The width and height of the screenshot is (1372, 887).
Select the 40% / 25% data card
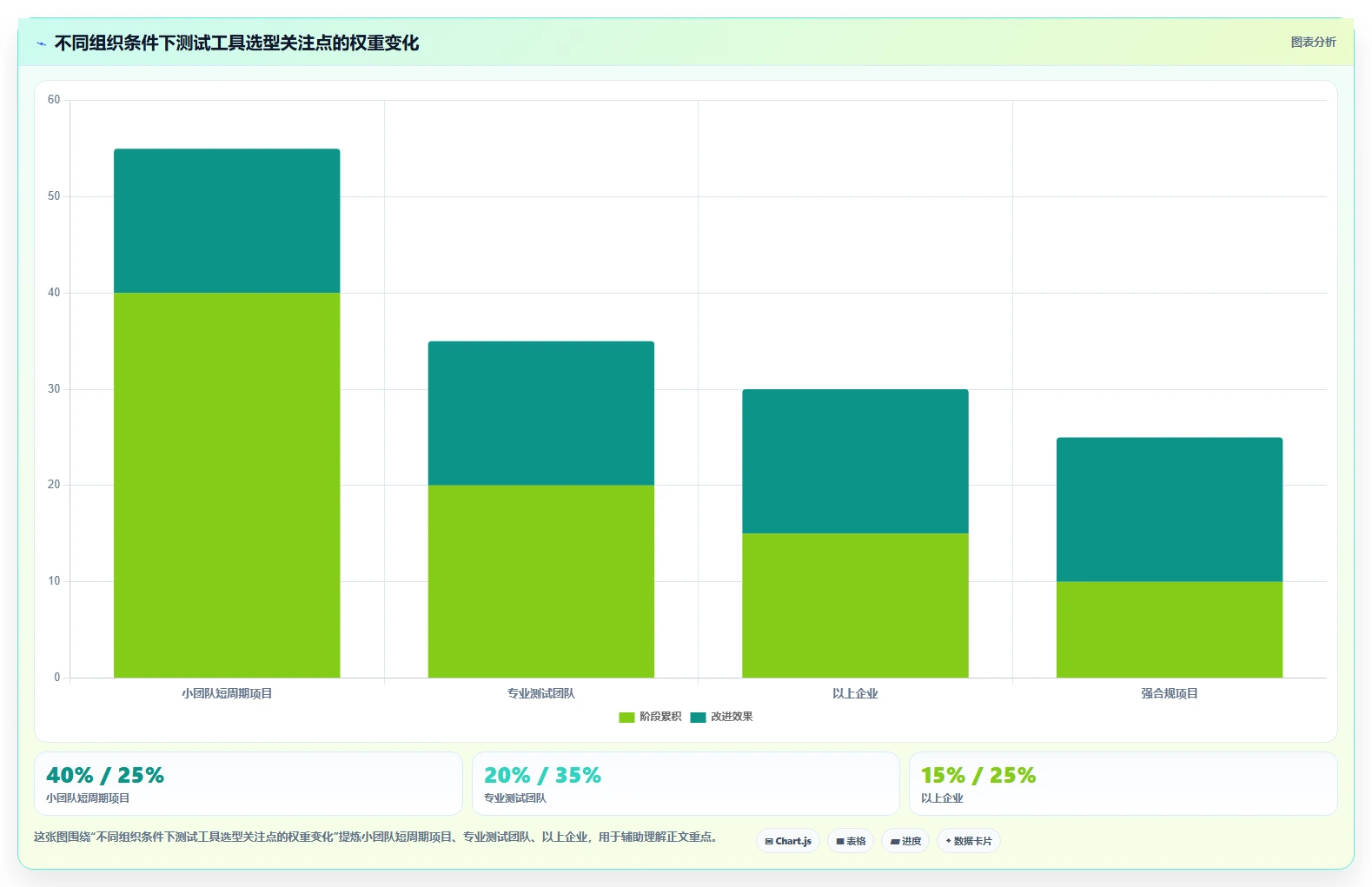point(249,784)
